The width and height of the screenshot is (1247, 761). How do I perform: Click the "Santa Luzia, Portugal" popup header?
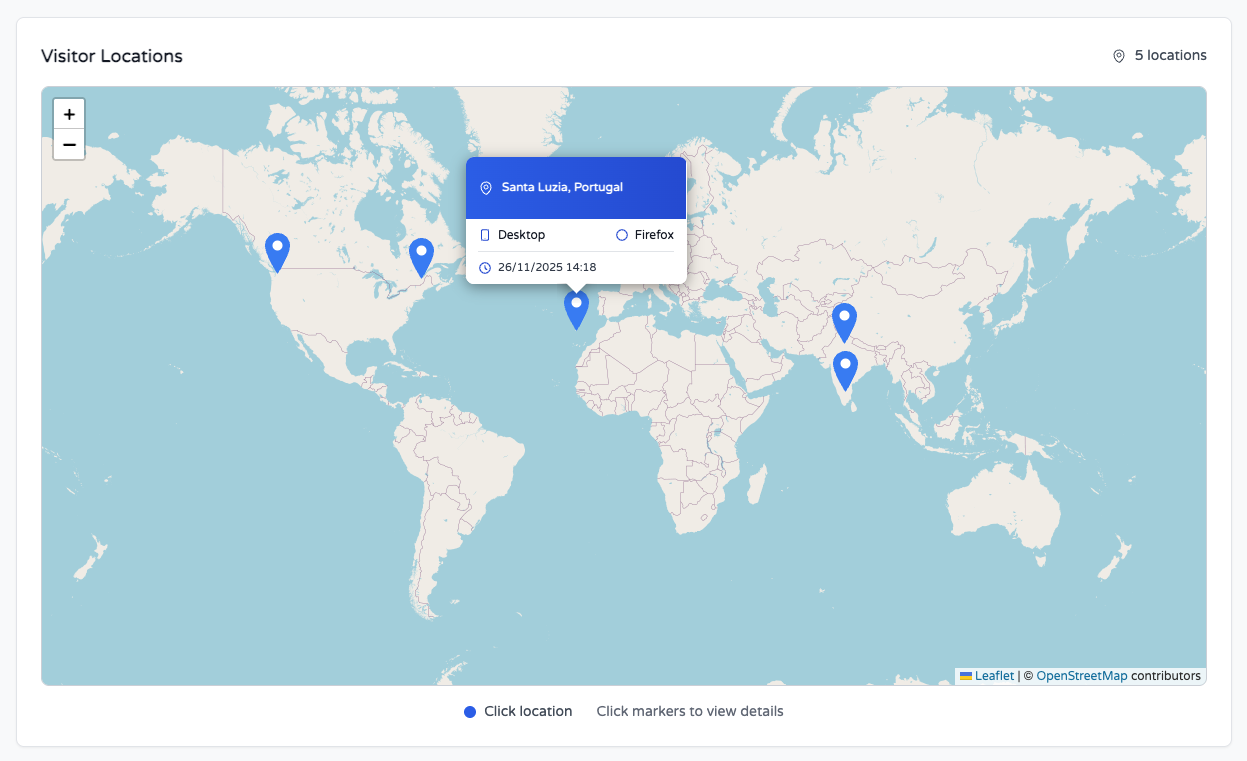562,187
